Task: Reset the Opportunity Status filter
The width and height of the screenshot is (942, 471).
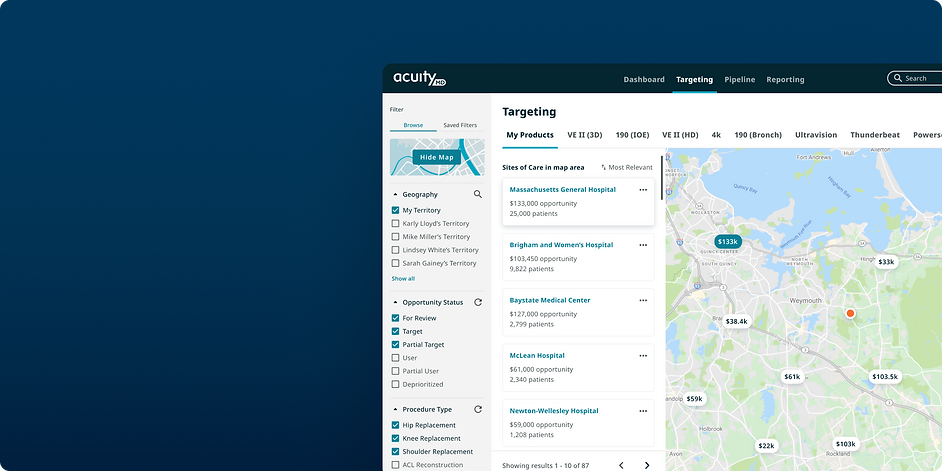Action: coord(478,302)
